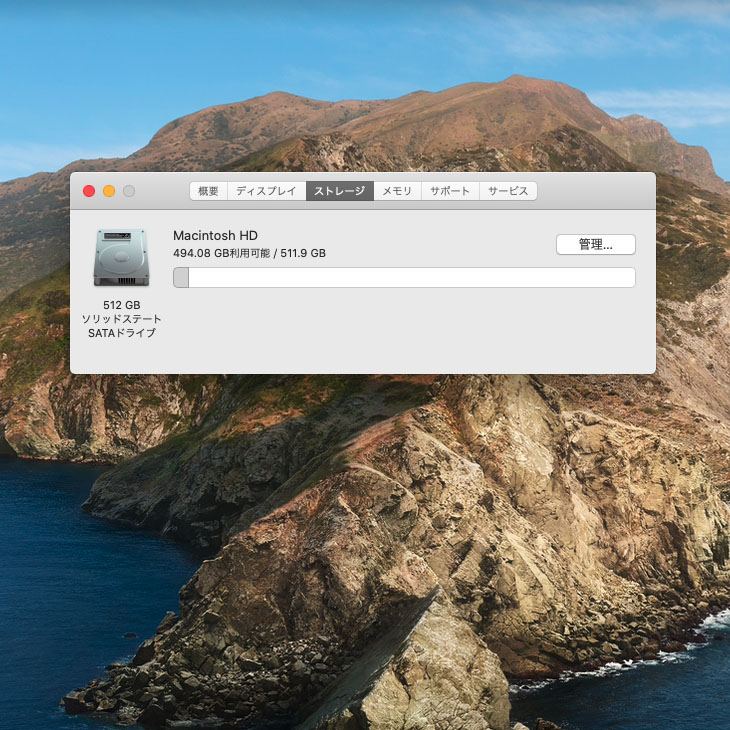
Task: Close the window with the red button
Action: [x=89, y=191]
